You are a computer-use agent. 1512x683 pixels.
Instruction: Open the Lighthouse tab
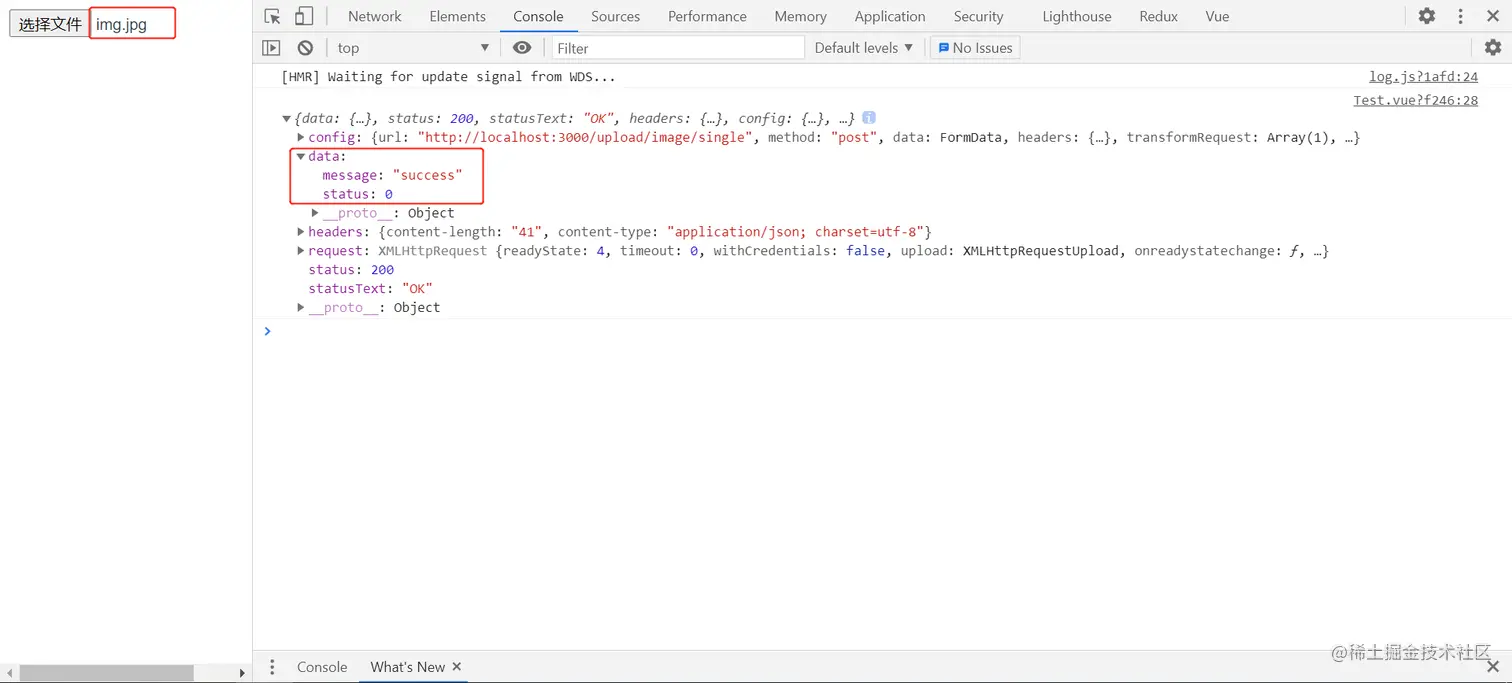(1076, 16)
